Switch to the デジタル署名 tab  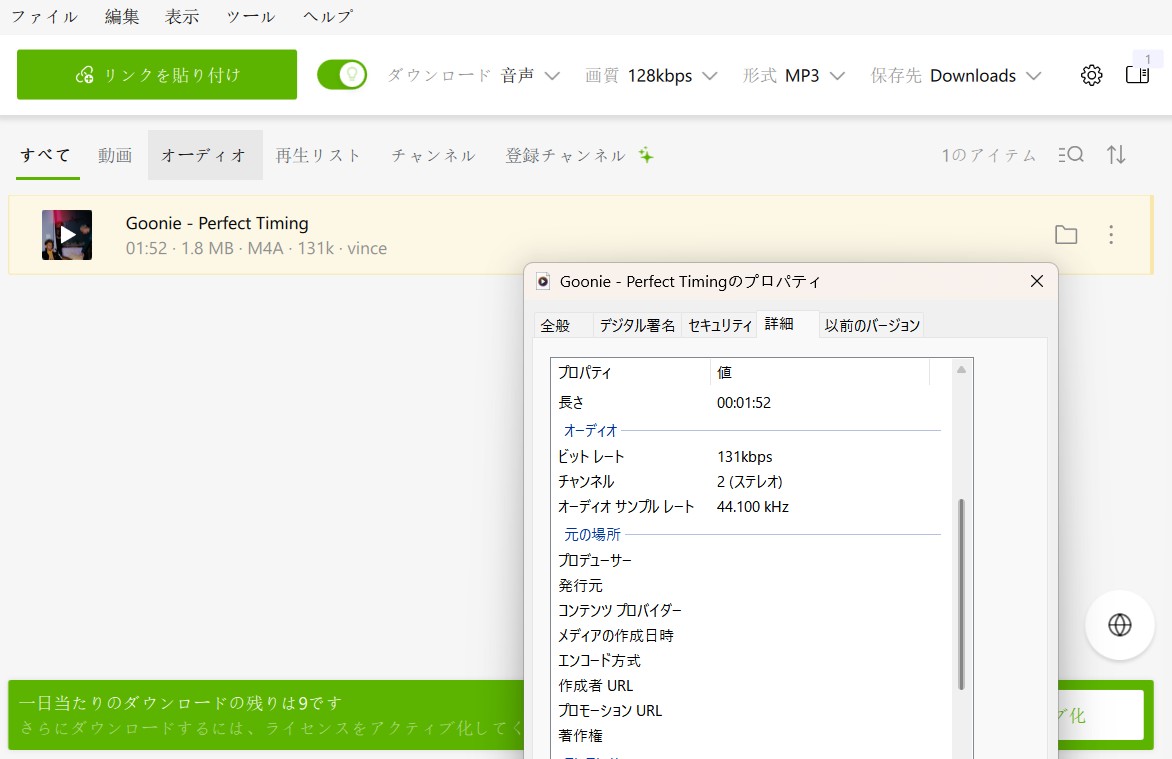click(637, 325)
